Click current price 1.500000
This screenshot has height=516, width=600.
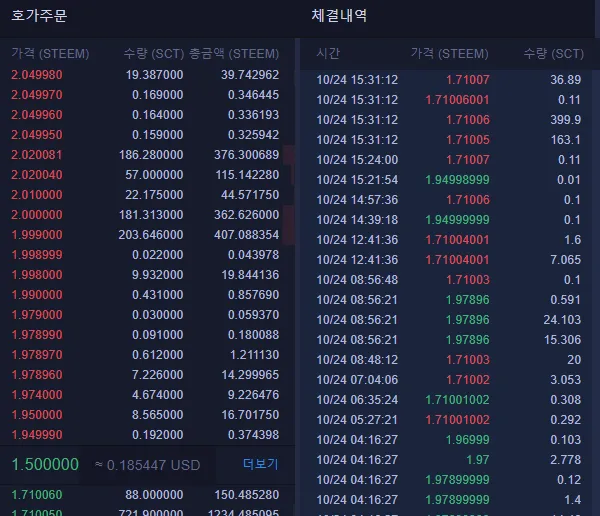click(x=45, y=464)
